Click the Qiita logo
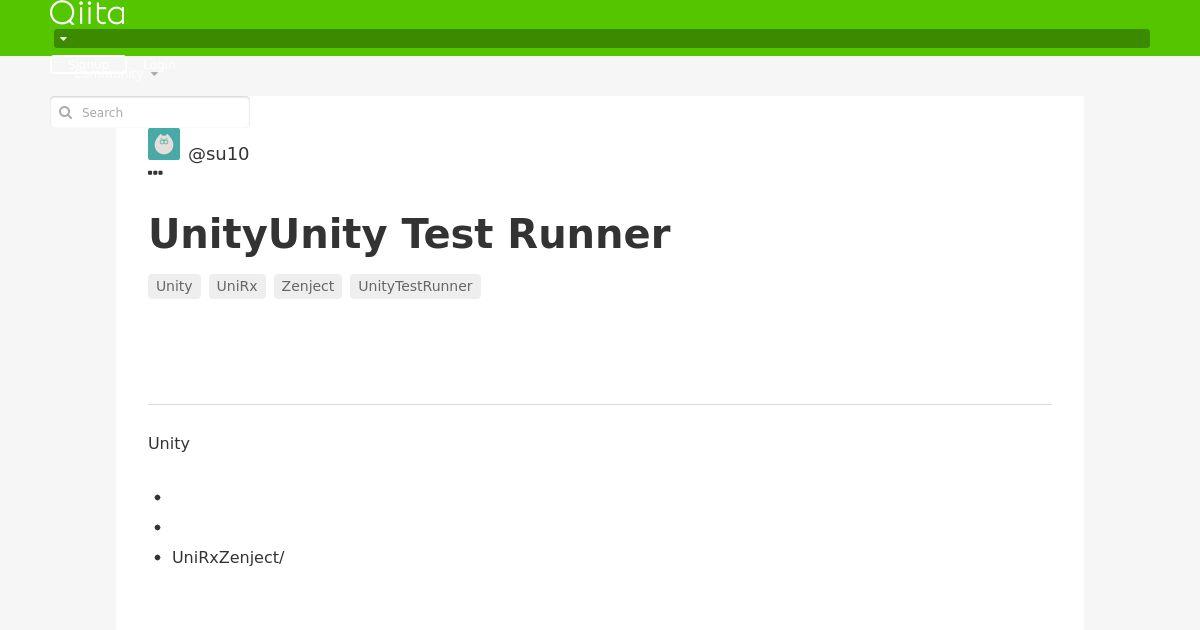 coord(87,13)
